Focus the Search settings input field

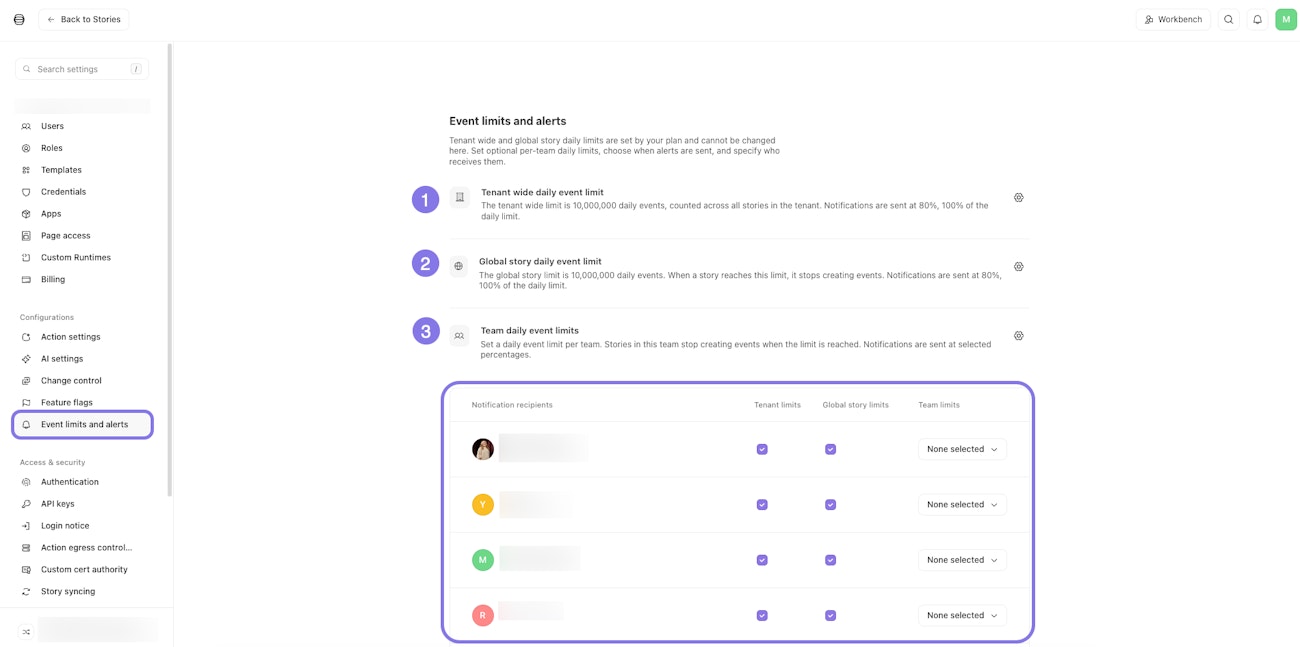click(x=82, y=69)
